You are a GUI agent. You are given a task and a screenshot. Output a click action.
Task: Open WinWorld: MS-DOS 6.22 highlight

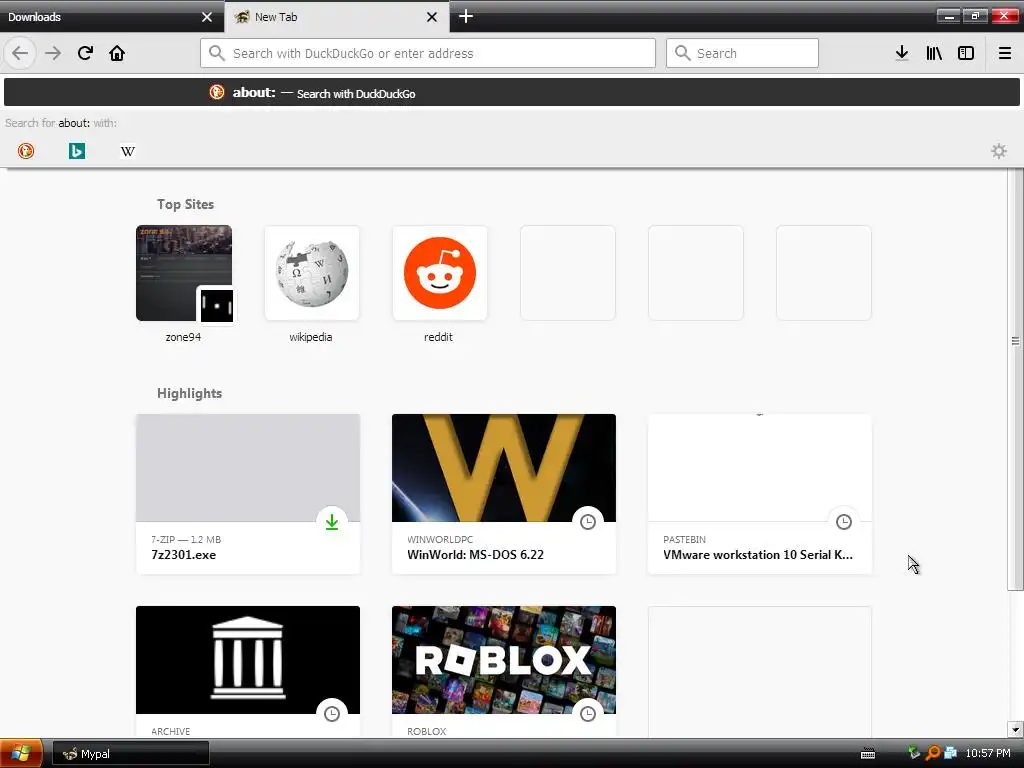click(504, 494)
